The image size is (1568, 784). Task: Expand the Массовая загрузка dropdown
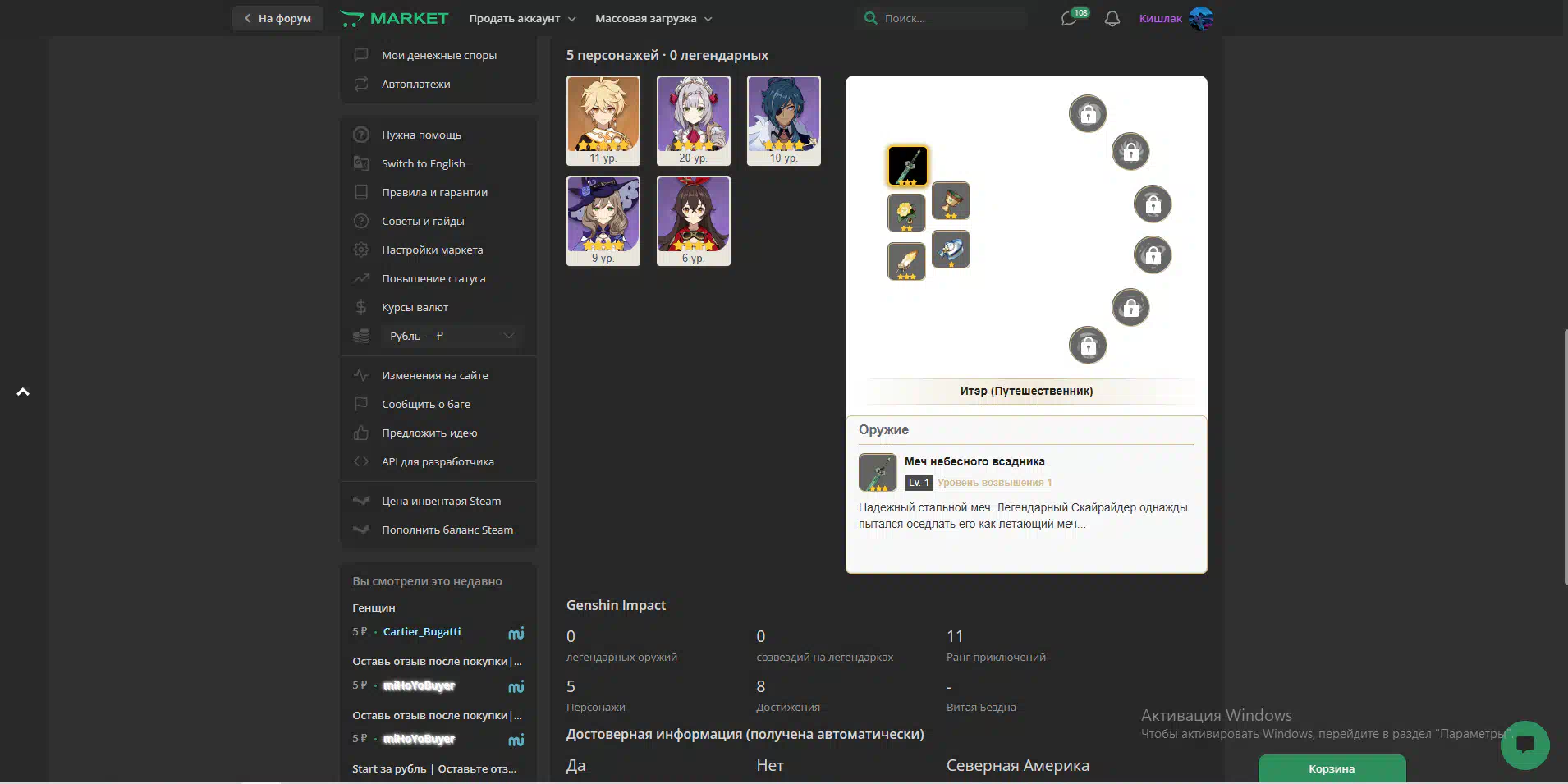(653, 18)
